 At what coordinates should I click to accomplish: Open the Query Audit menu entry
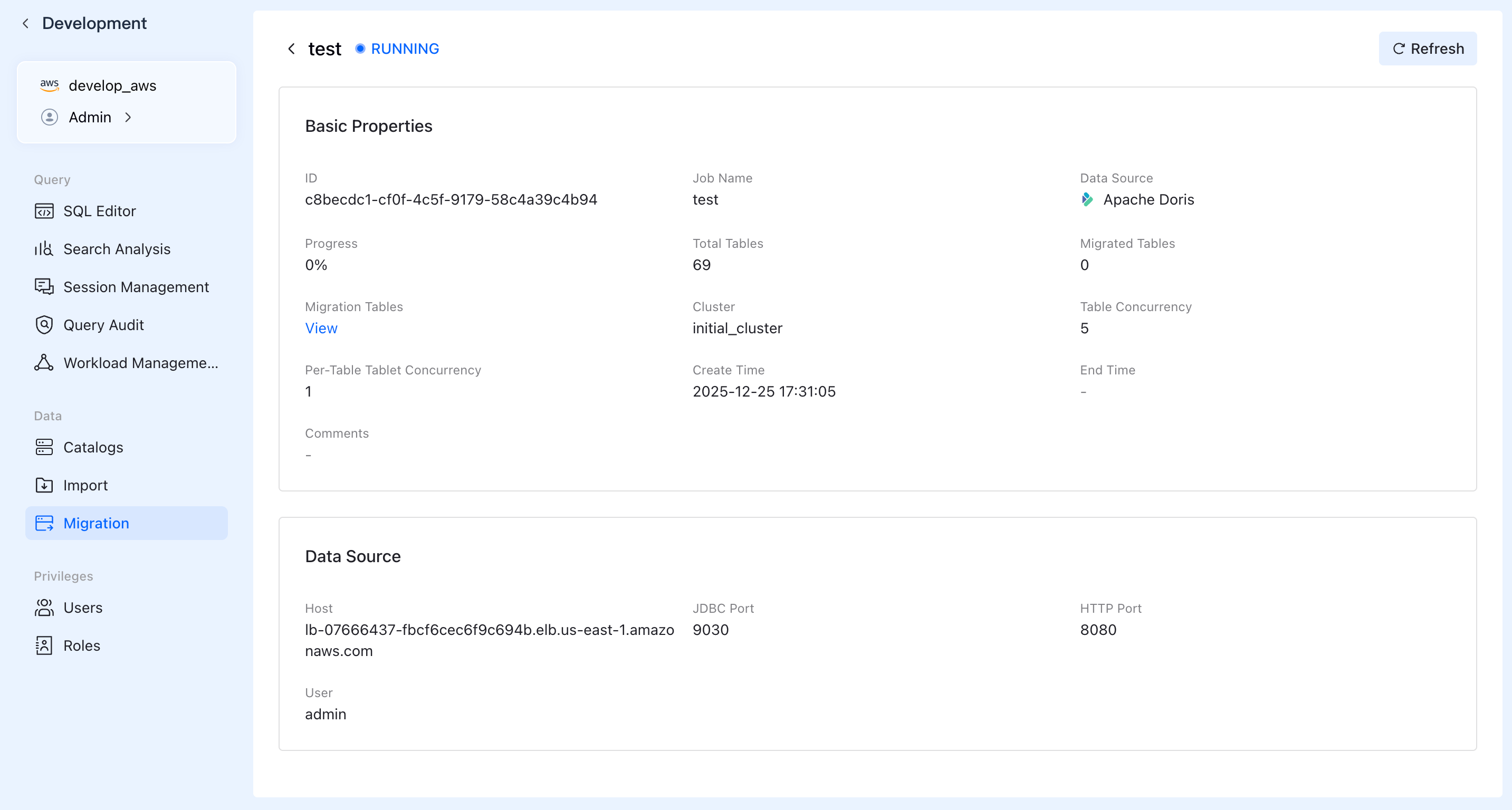point(103,325)
